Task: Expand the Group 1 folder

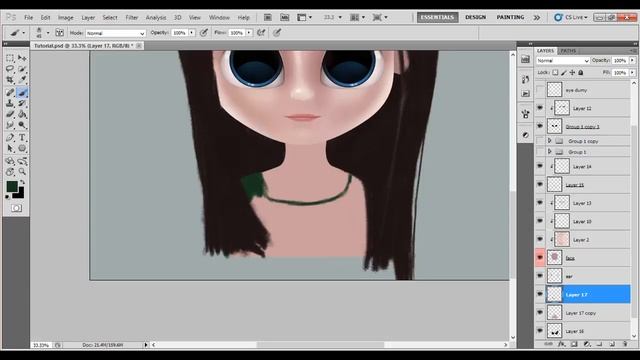Action: click(x=549, y=152)
